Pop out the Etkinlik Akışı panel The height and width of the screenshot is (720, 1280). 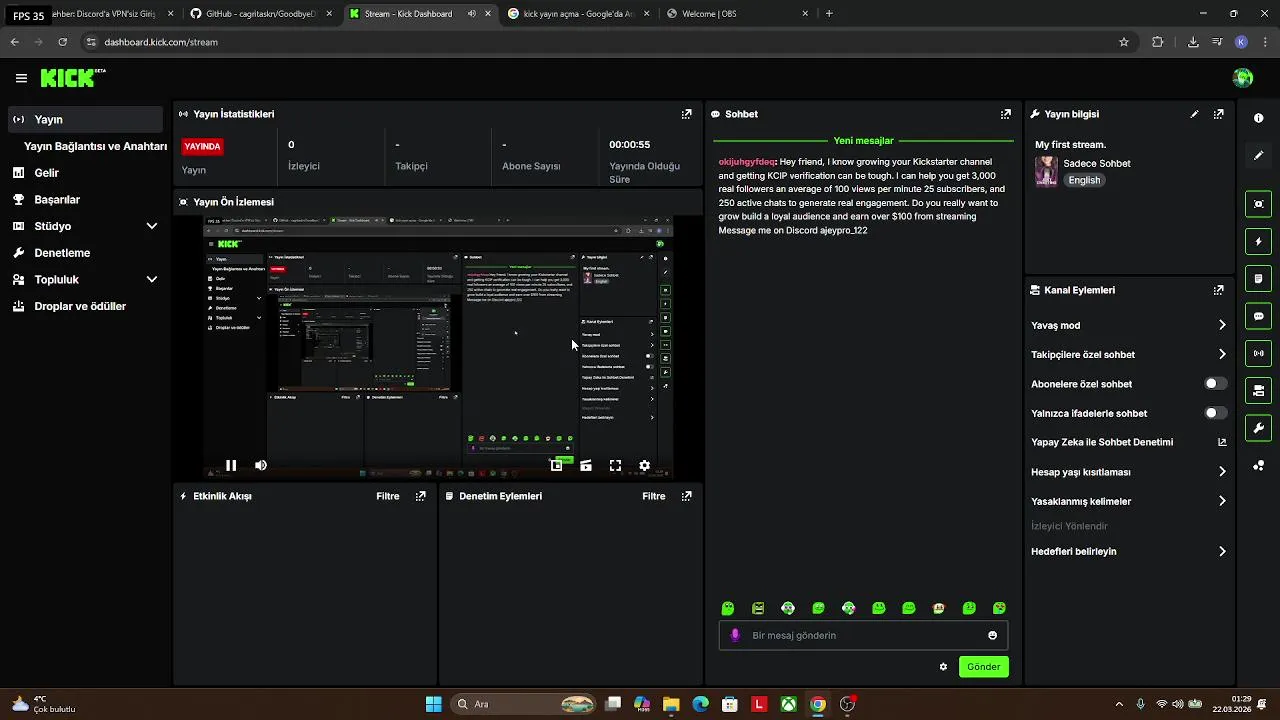pyautogui.click(x=420, y=496)
